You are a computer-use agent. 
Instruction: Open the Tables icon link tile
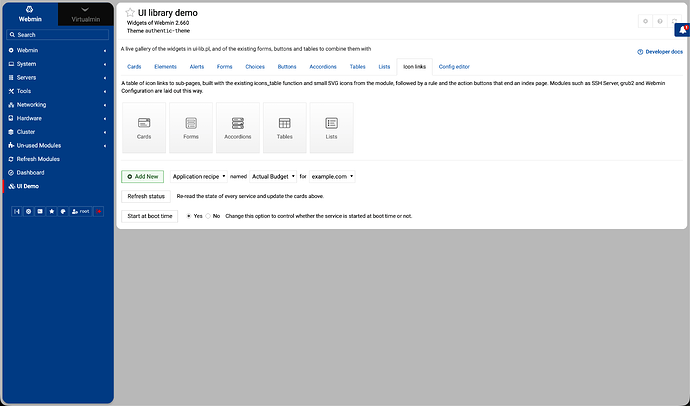click(285, 128)
